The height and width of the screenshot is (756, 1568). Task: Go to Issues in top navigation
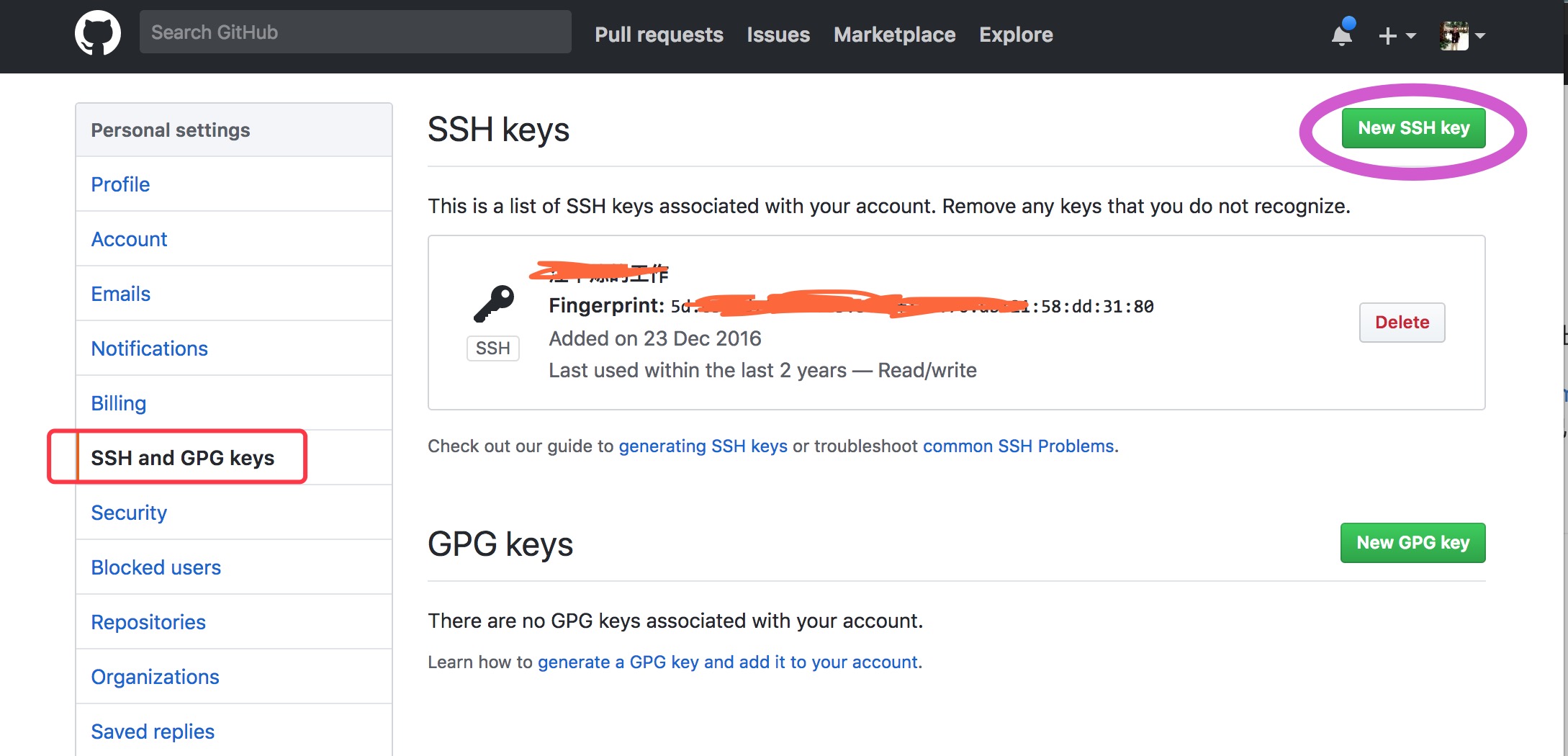(778, 35)
